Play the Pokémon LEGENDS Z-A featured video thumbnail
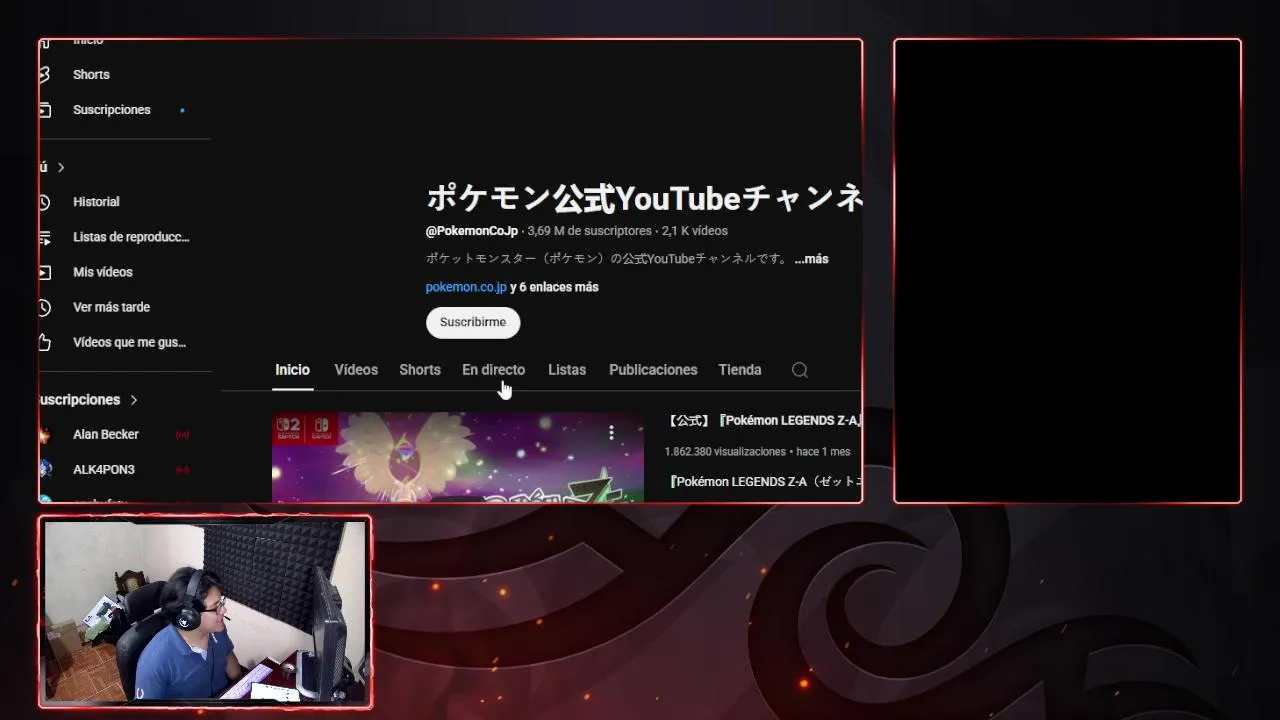 pyautogui.click(x=457, y=457)
